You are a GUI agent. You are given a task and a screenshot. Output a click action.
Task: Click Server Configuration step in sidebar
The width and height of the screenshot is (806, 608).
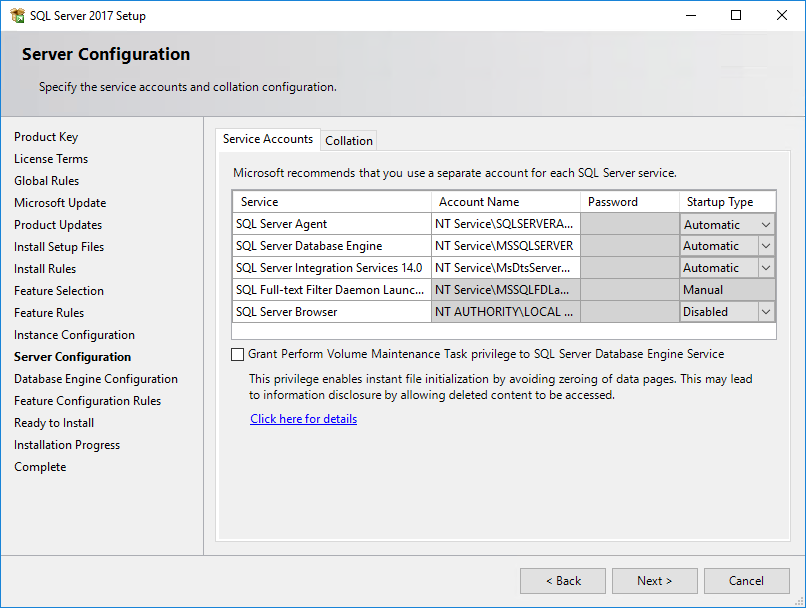(x=72, y=357)
